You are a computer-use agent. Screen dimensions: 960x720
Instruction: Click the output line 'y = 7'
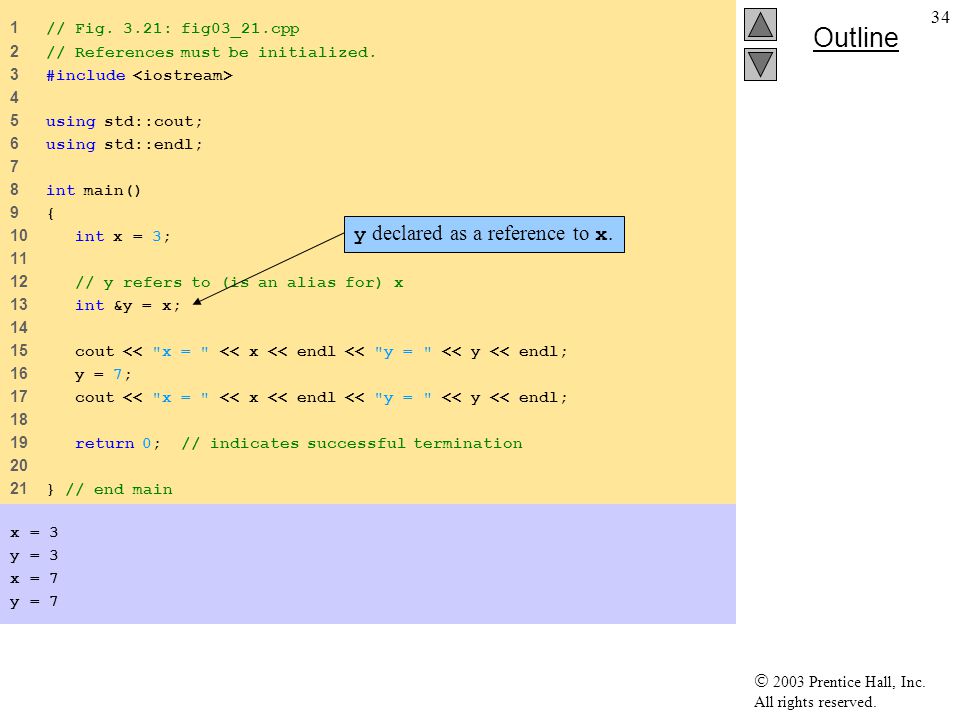click(x=34, y=602)
